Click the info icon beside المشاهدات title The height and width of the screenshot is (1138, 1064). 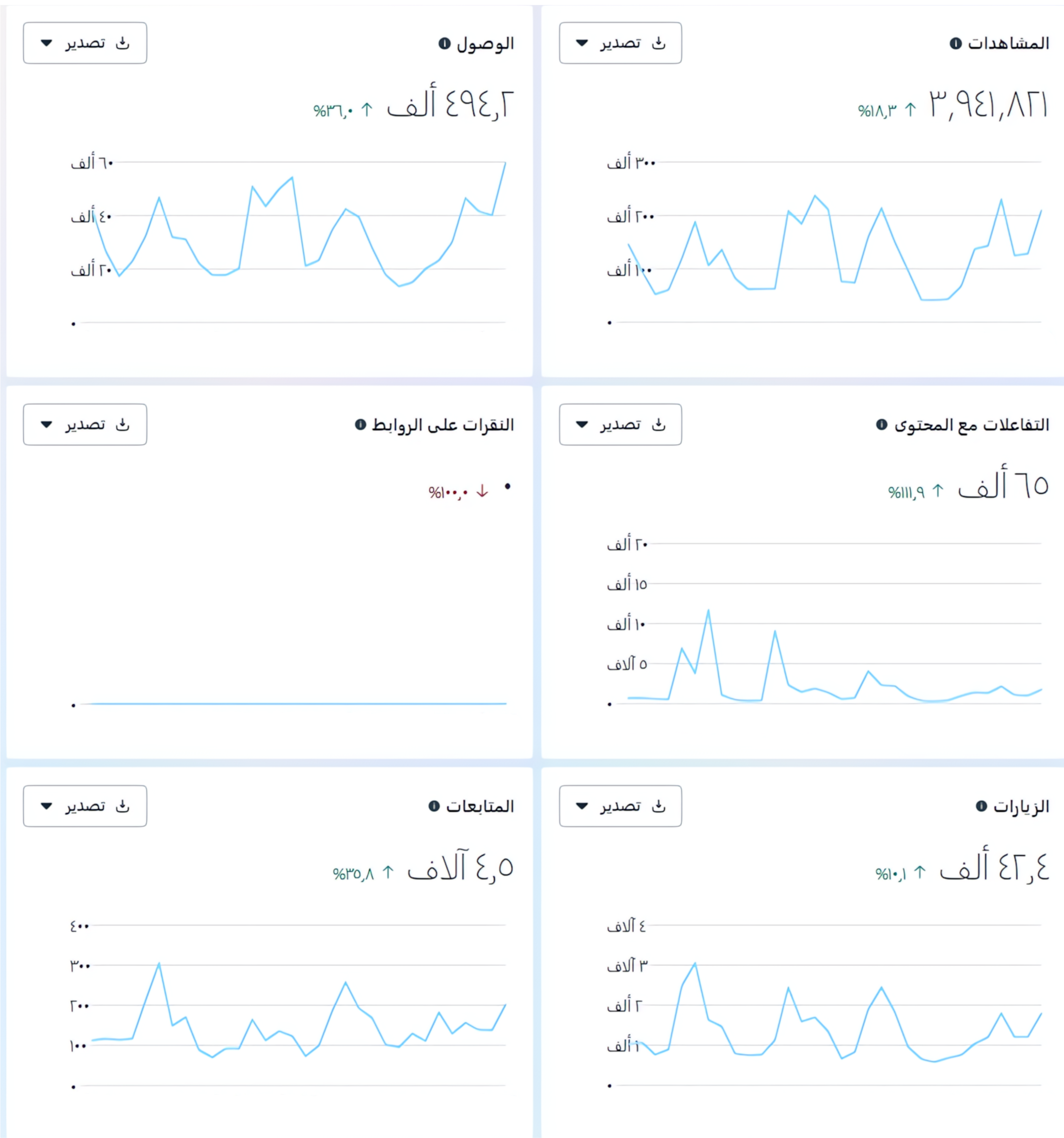pos(955,44)
